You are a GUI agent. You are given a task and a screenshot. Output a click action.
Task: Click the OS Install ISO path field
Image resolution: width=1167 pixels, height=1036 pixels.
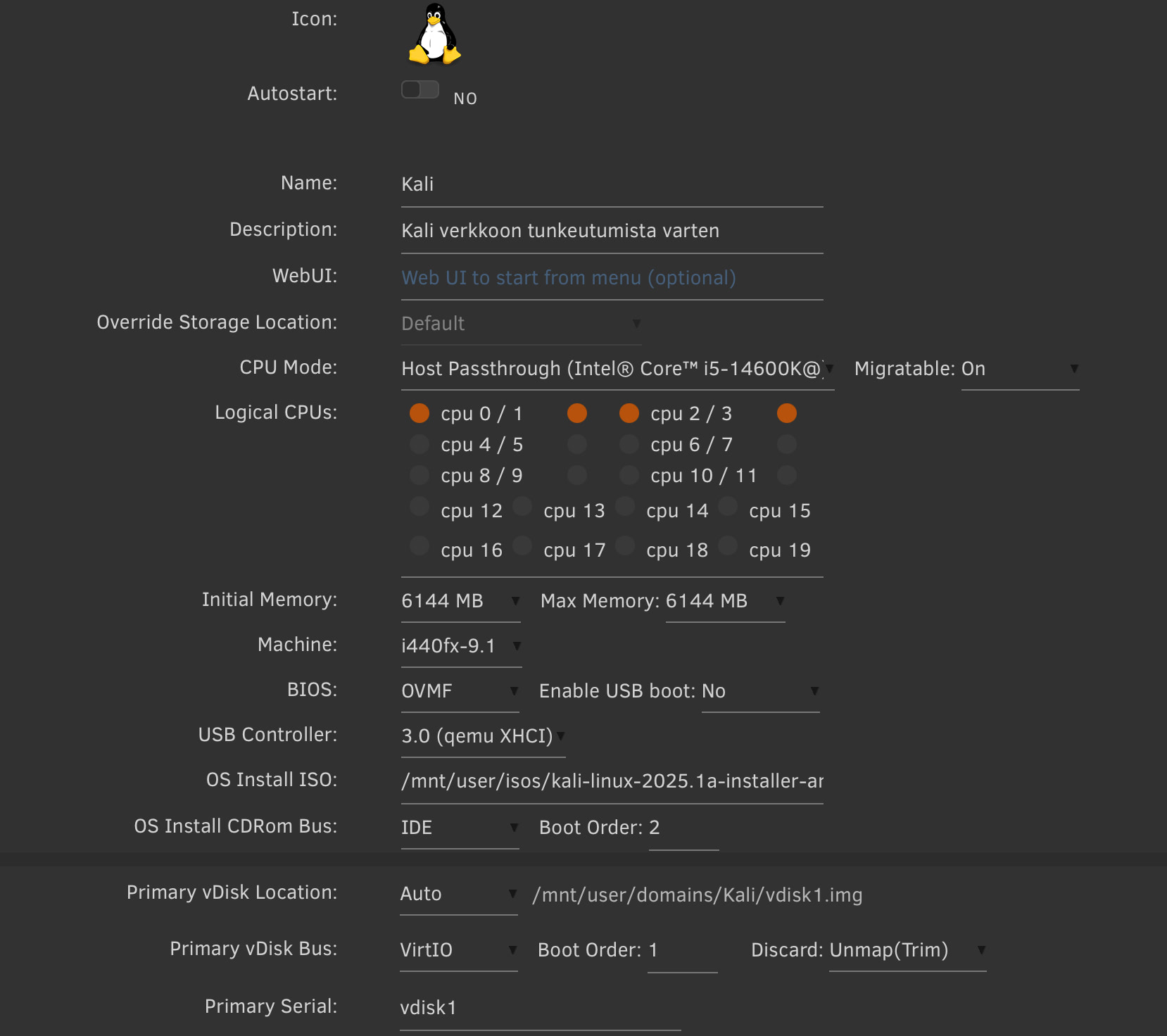point(611,781)
